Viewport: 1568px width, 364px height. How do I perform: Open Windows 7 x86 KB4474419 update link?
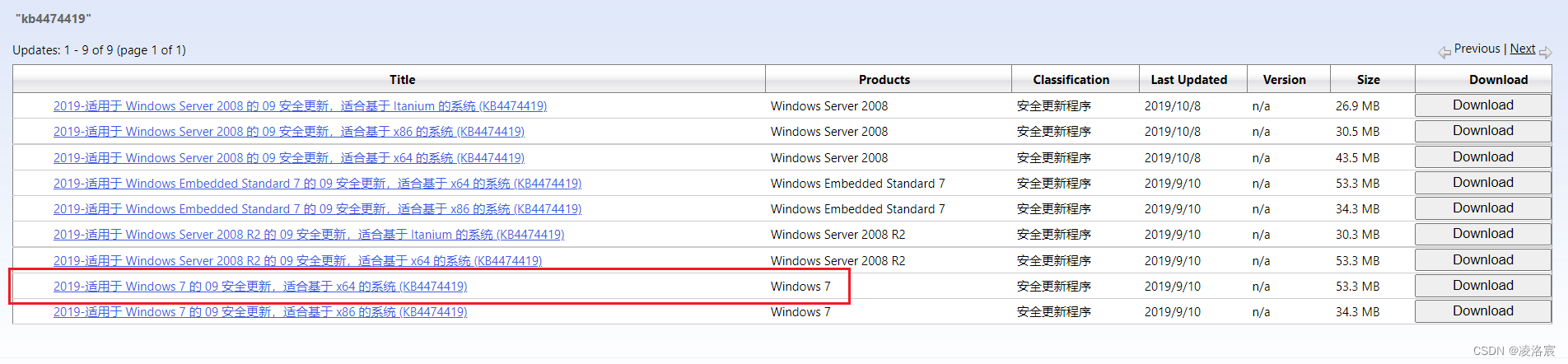coord(260,312)
